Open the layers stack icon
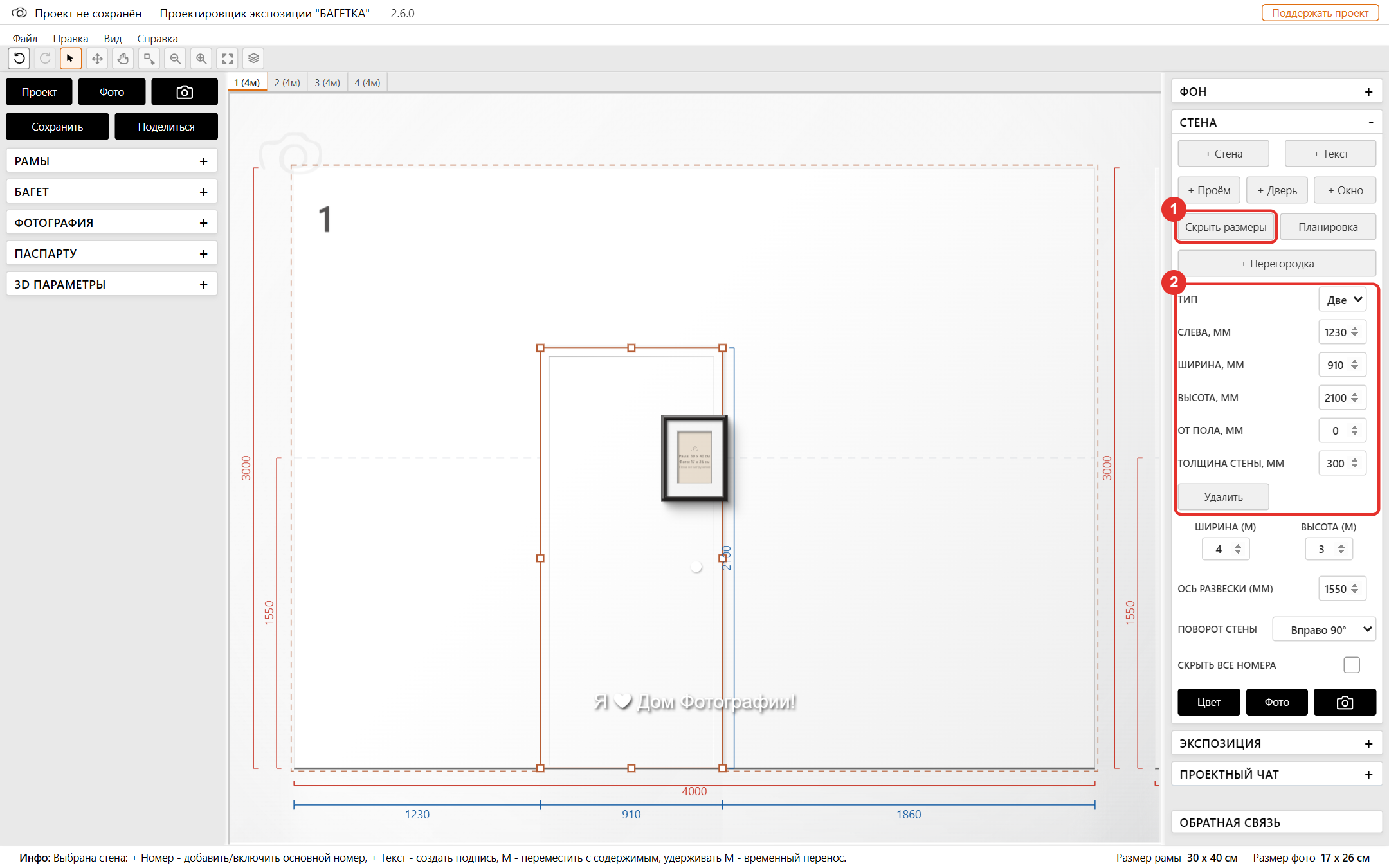Viewport: 1389px width, 868px height. [x=253, y=59]
